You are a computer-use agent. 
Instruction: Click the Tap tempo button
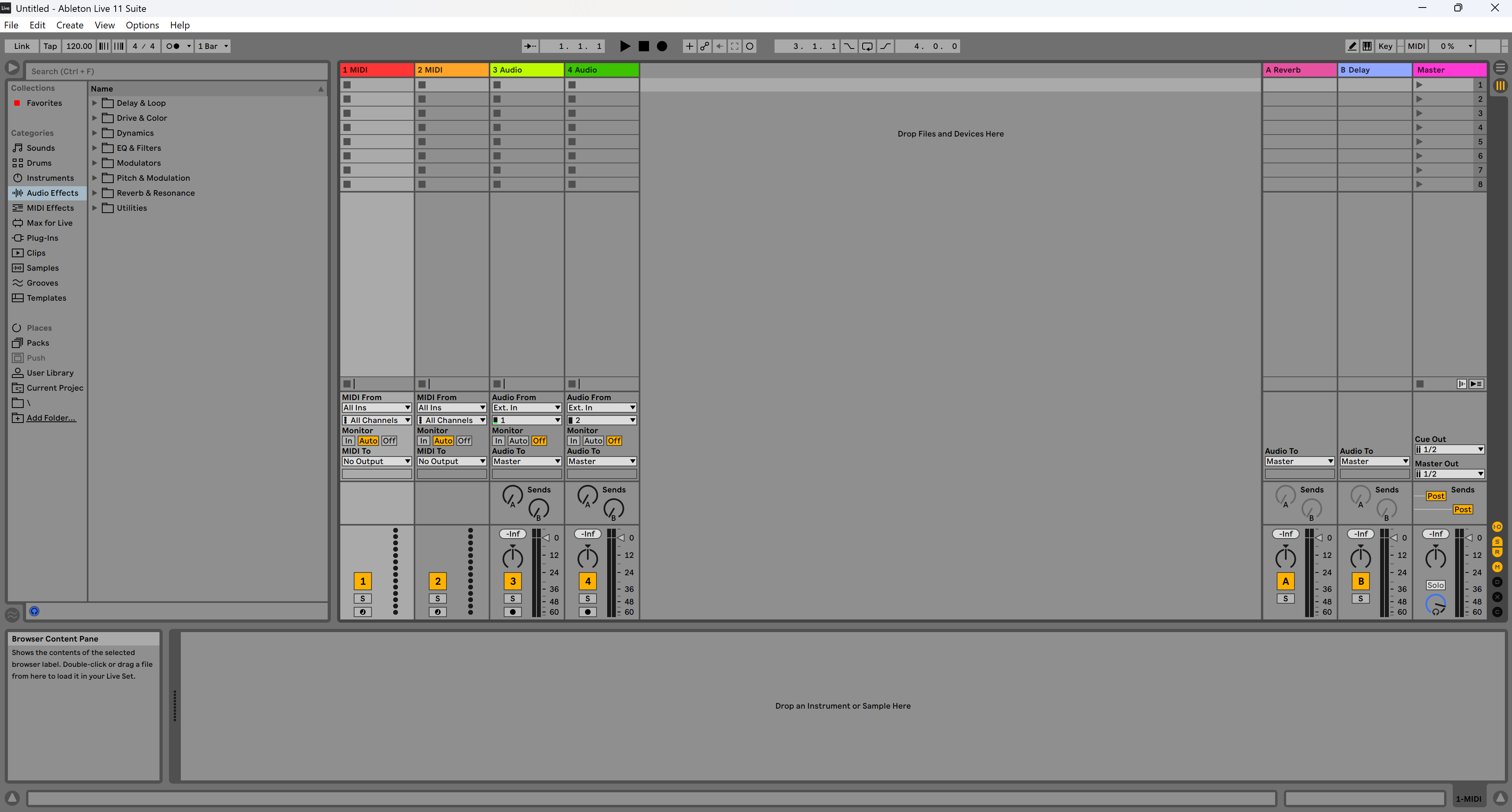[51, 46]
